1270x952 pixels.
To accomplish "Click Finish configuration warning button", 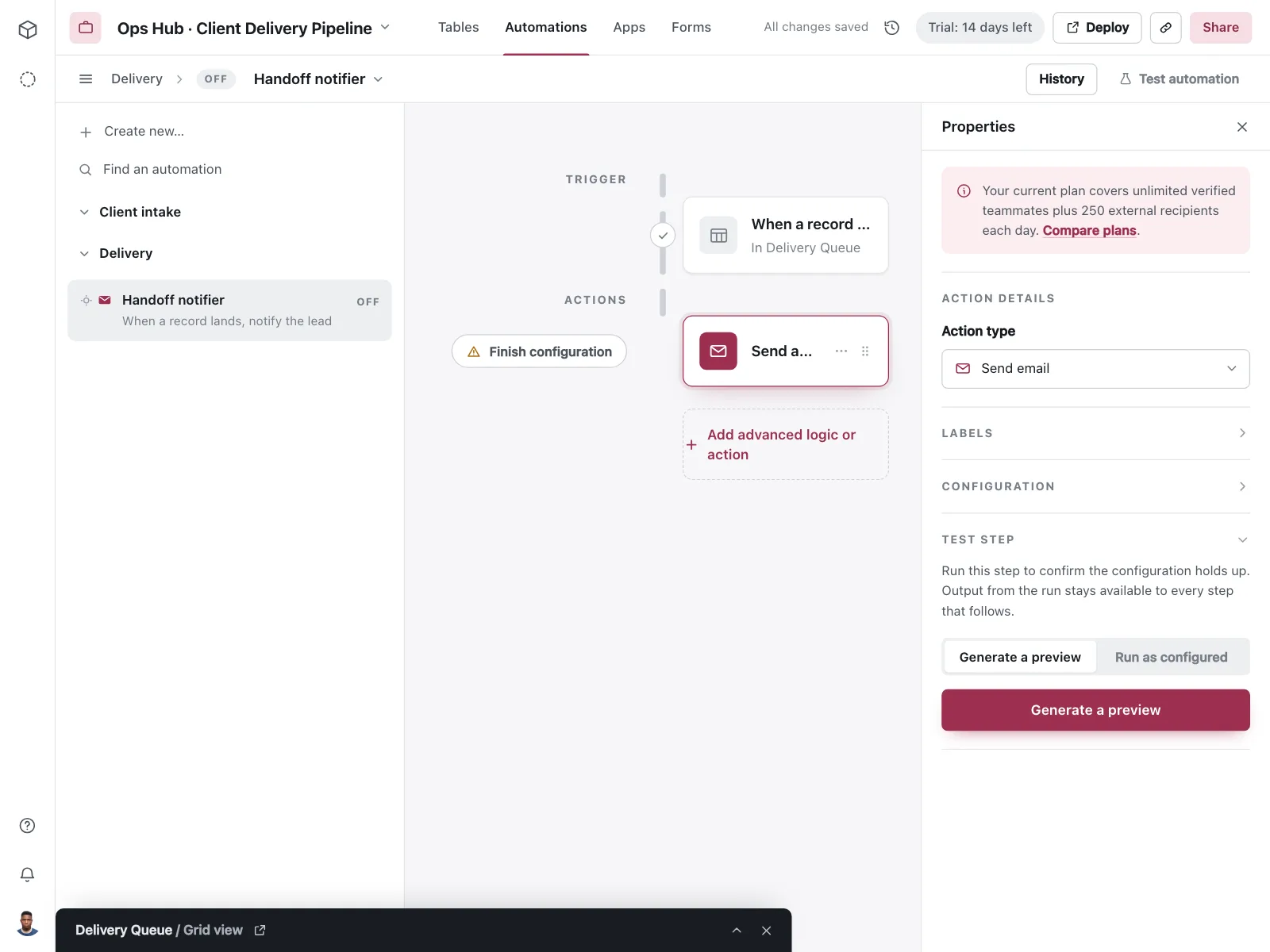I will pos(539,351).
